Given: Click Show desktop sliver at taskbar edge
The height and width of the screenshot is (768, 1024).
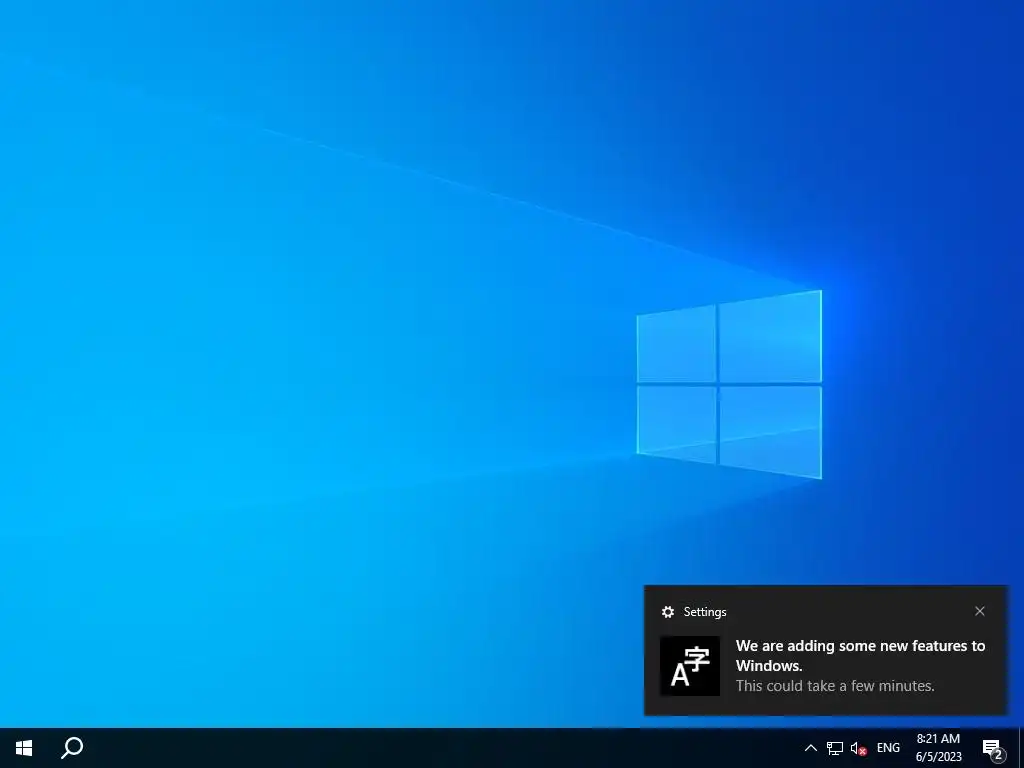Looking at the screenshot, I should tap(1021, 748).
